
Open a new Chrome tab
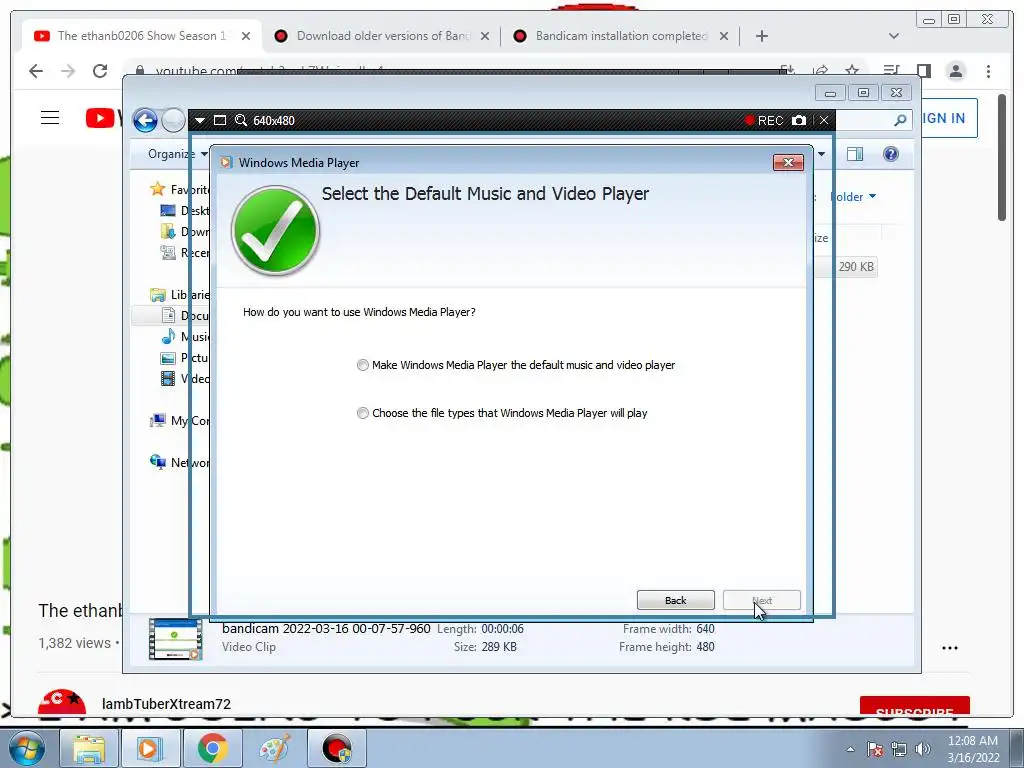click(761, 36)
